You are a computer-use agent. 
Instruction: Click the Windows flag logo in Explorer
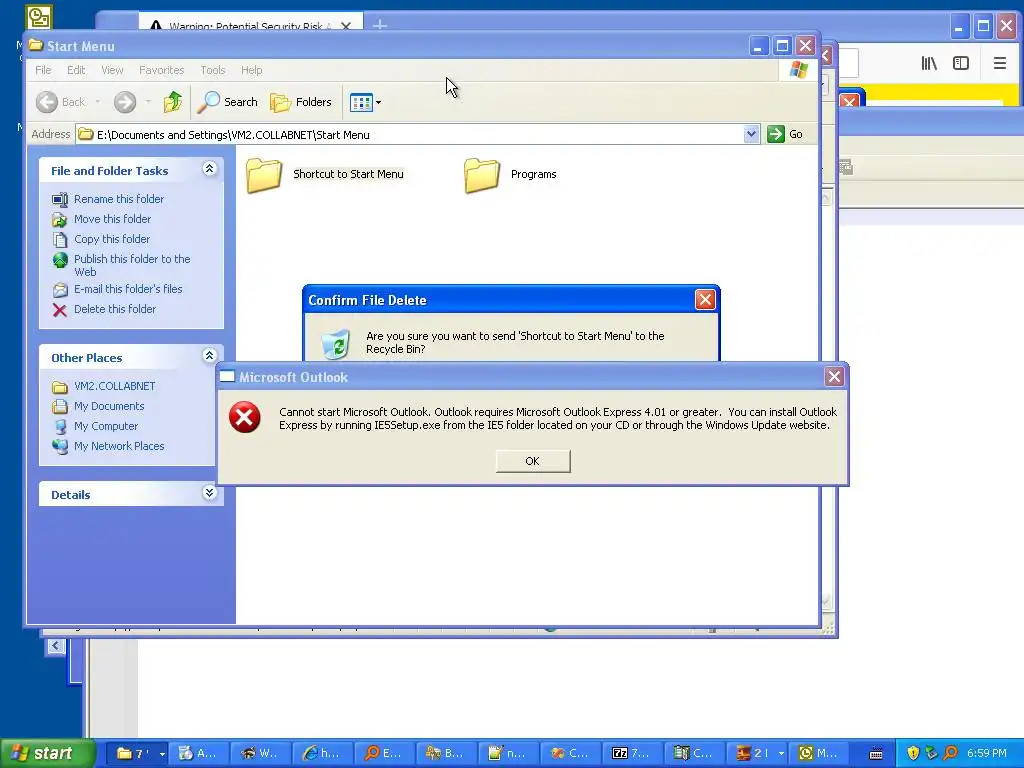point(798,70)
